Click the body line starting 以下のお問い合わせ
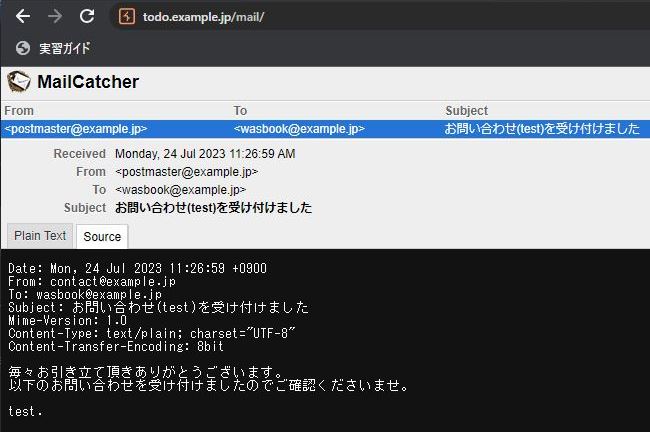This screenshot has width=650, height=432. pyautogui.click(x=209, y=385)
